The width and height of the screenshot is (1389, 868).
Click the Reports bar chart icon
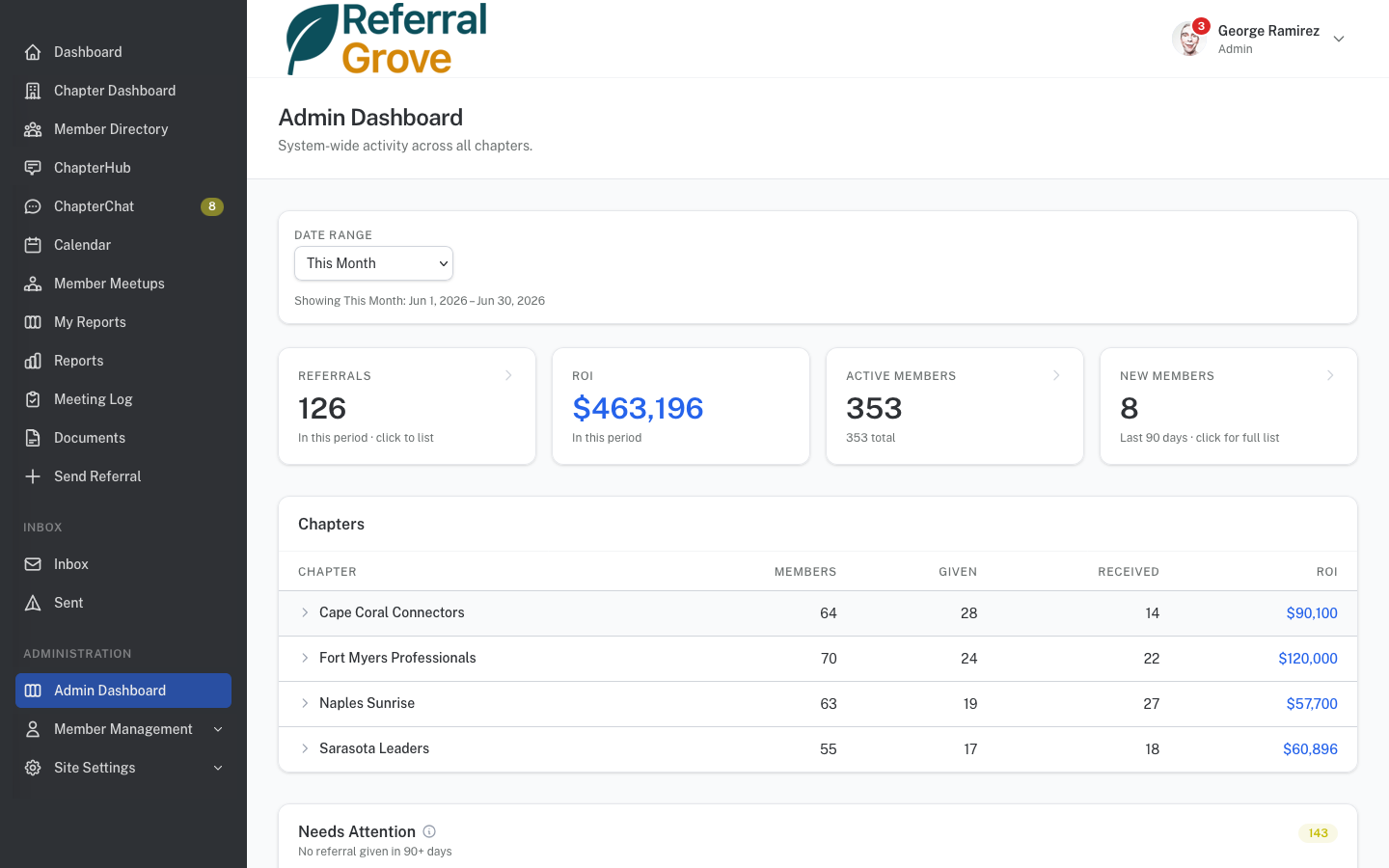[33, 361]
